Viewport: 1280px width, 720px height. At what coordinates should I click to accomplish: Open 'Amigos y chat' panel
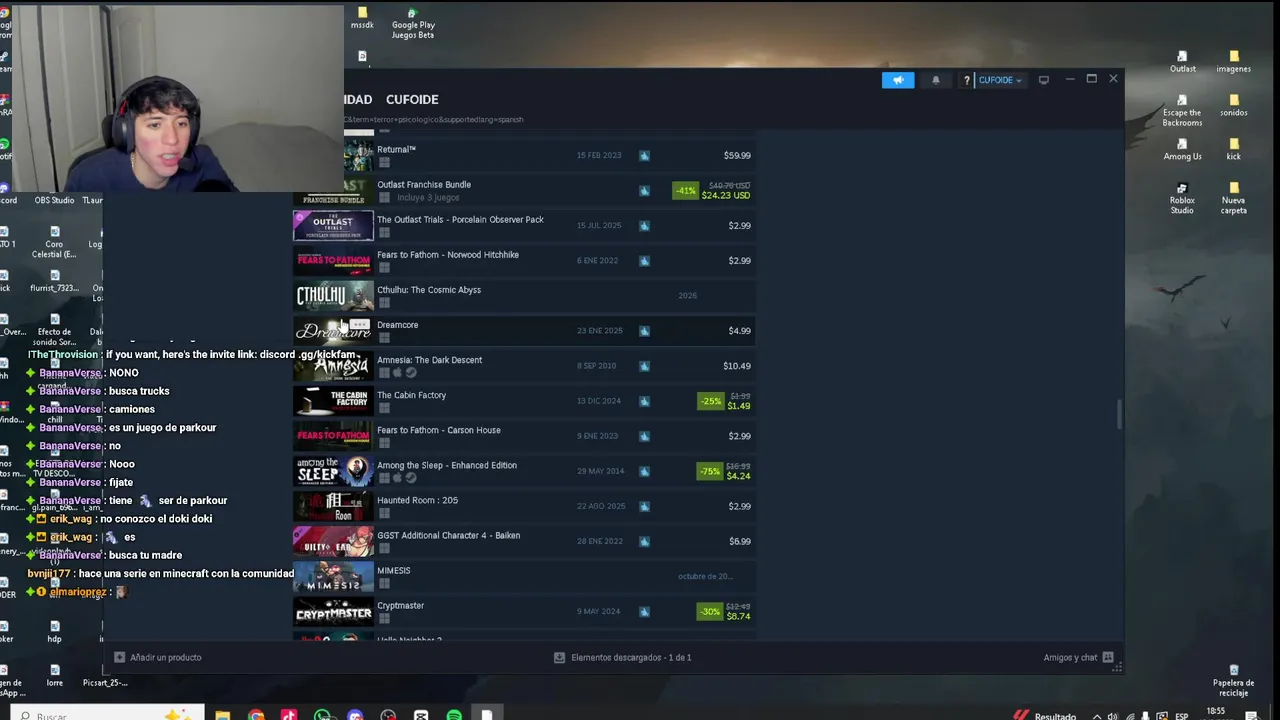(x=1078, y=657)
